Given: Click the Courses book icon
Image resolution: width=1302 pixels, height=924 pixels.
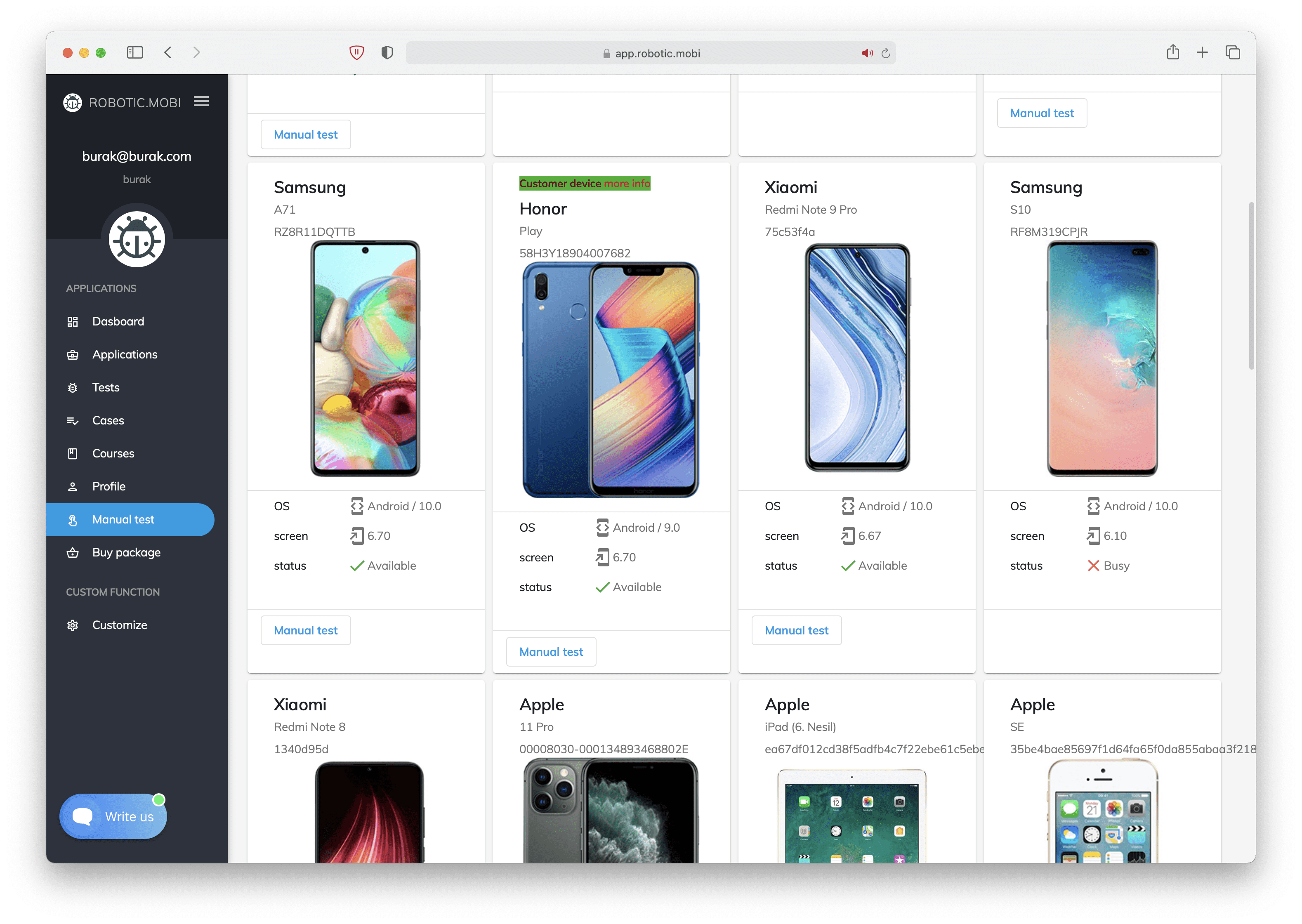Looking at the screenshot, I should coord(72,453).
